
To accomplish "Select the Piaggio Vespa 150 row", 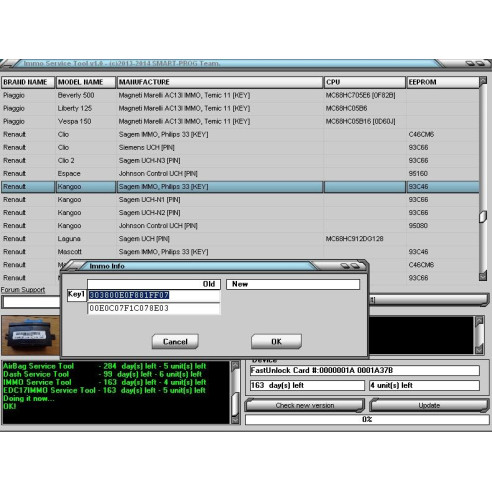I will [x=240, y=121].
